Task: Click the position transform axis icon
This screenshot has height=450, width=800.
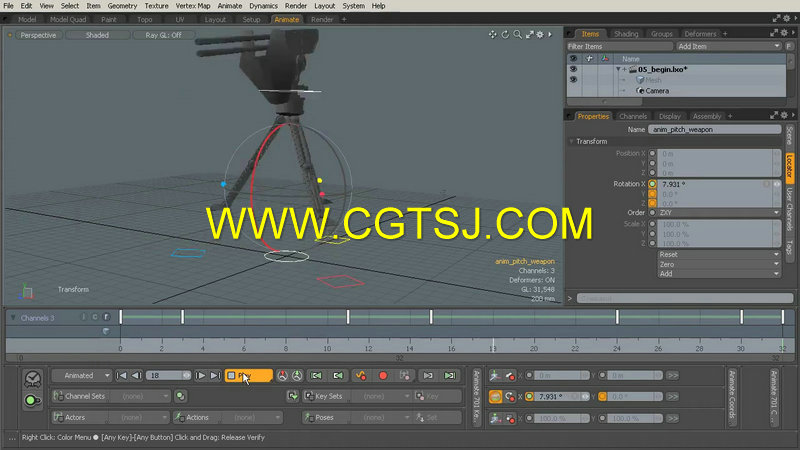Action: click(495, 376)
